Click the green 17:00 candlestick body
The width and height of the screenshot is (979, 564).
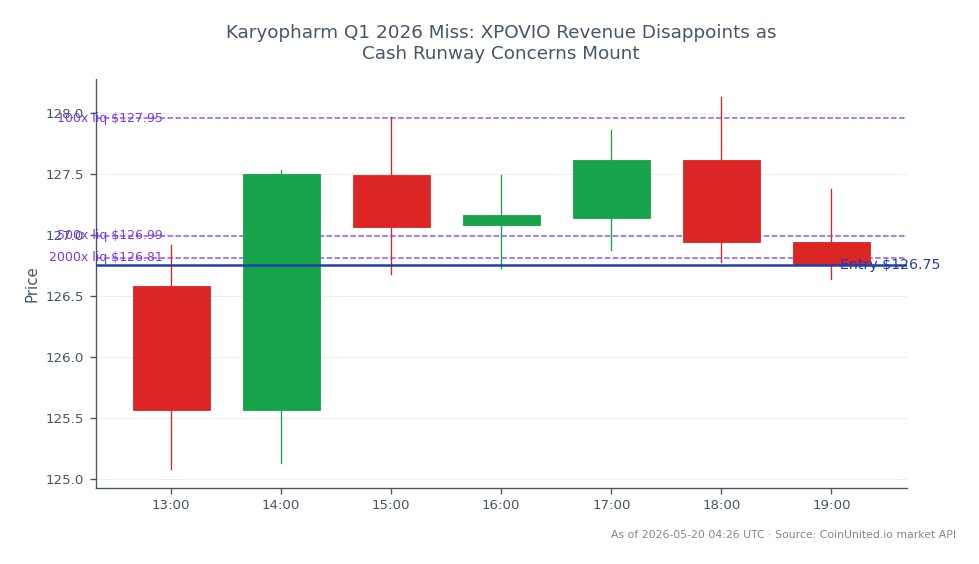point(611,189)
